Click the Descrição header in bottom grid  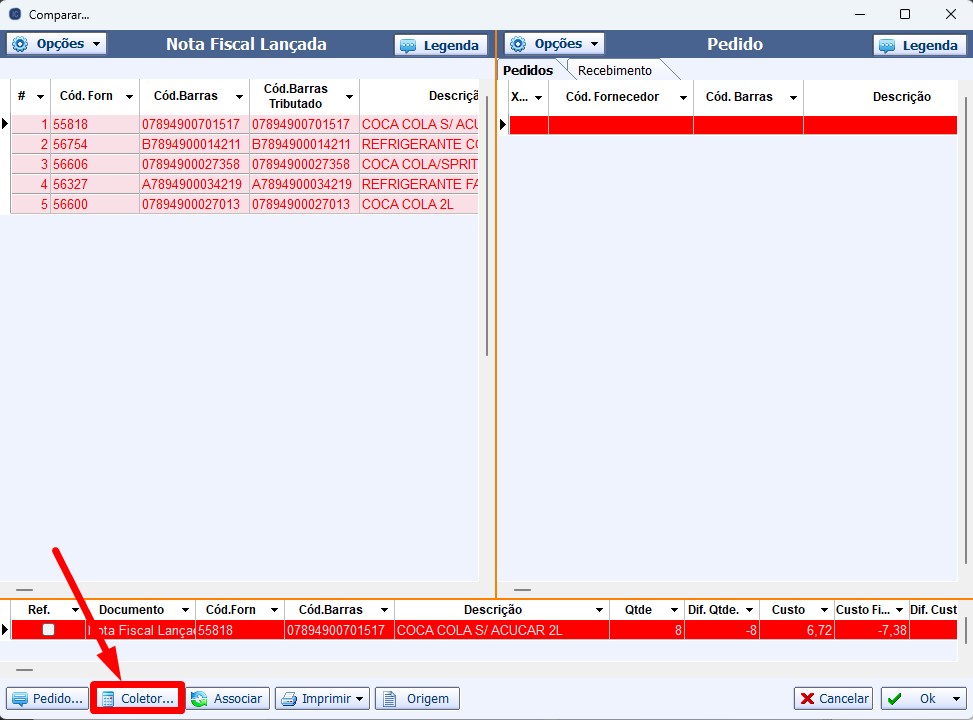pyautogui.click(x=492, y=609)
